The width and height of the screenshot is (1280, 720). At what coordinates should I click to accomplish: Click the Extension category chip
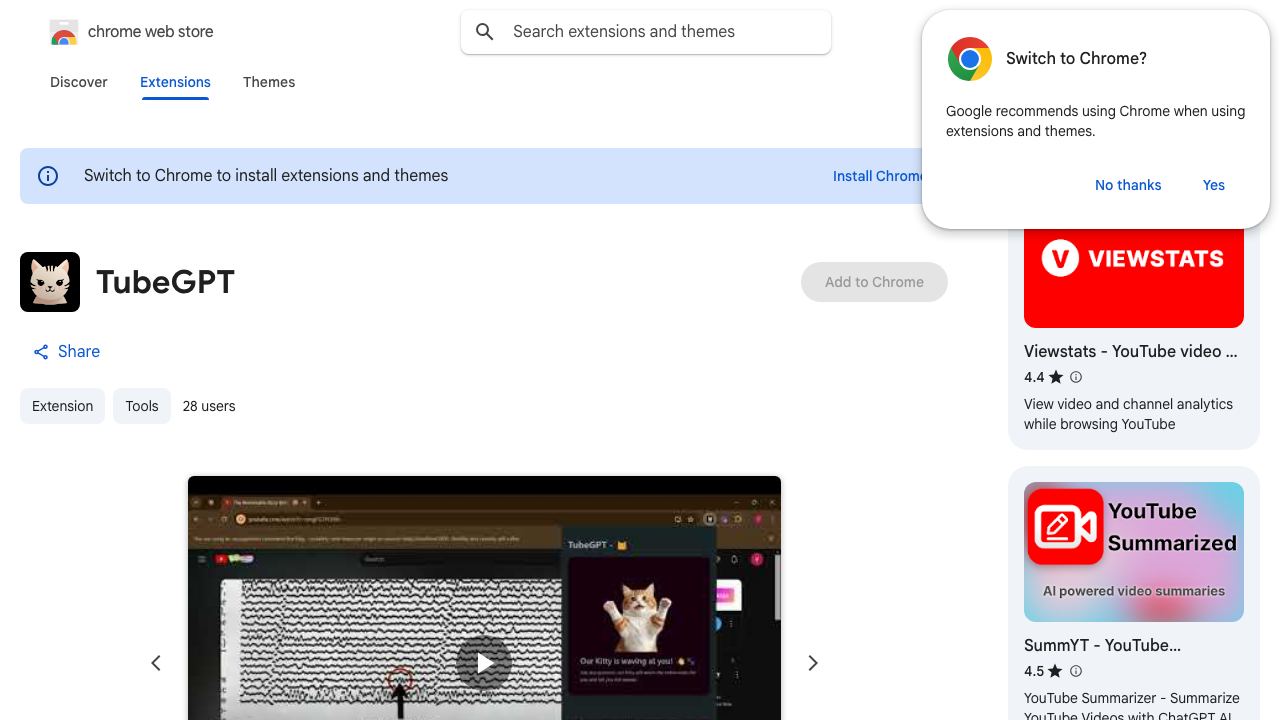(62, 406)
